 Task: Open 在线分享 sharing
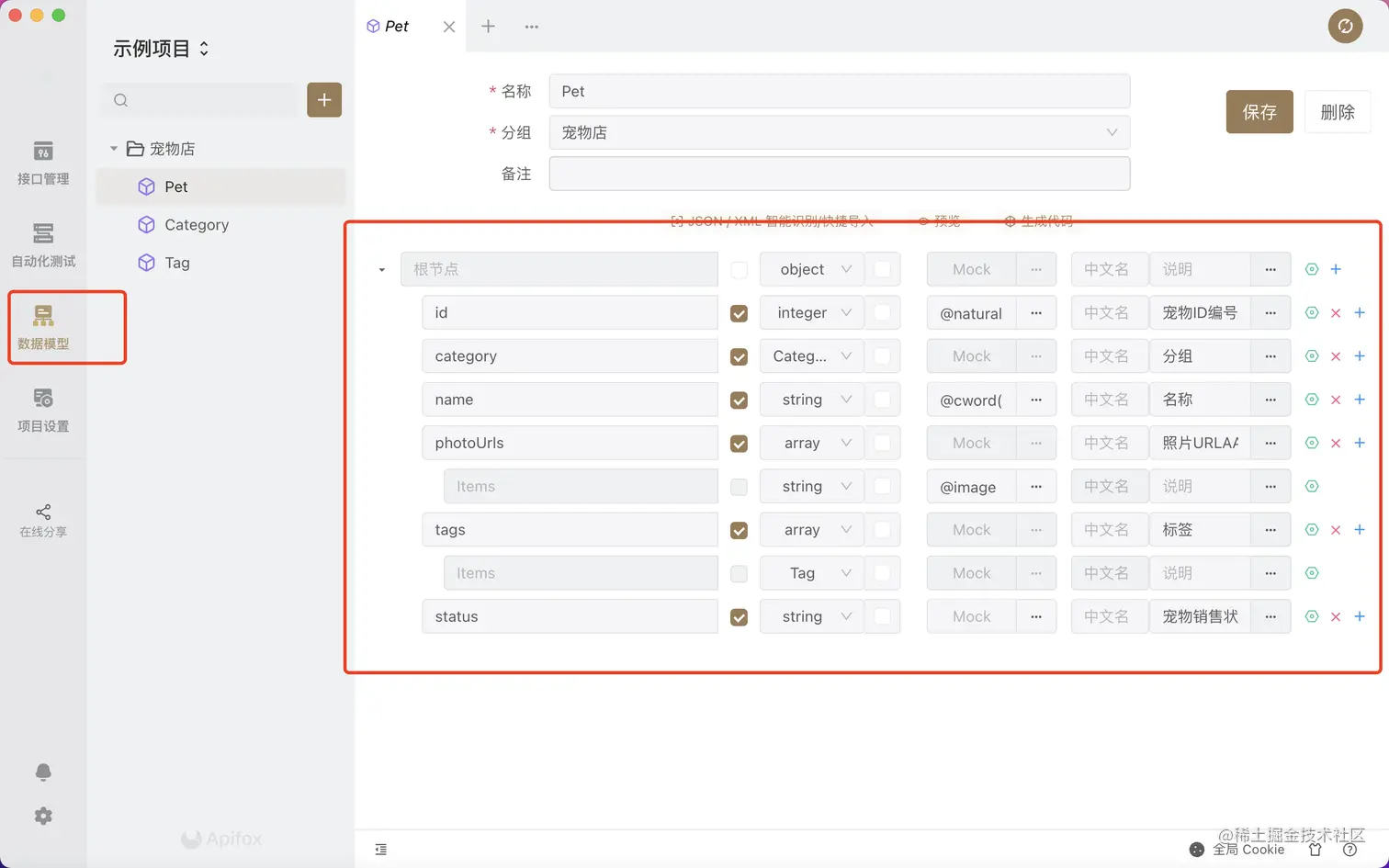(43, 521)
